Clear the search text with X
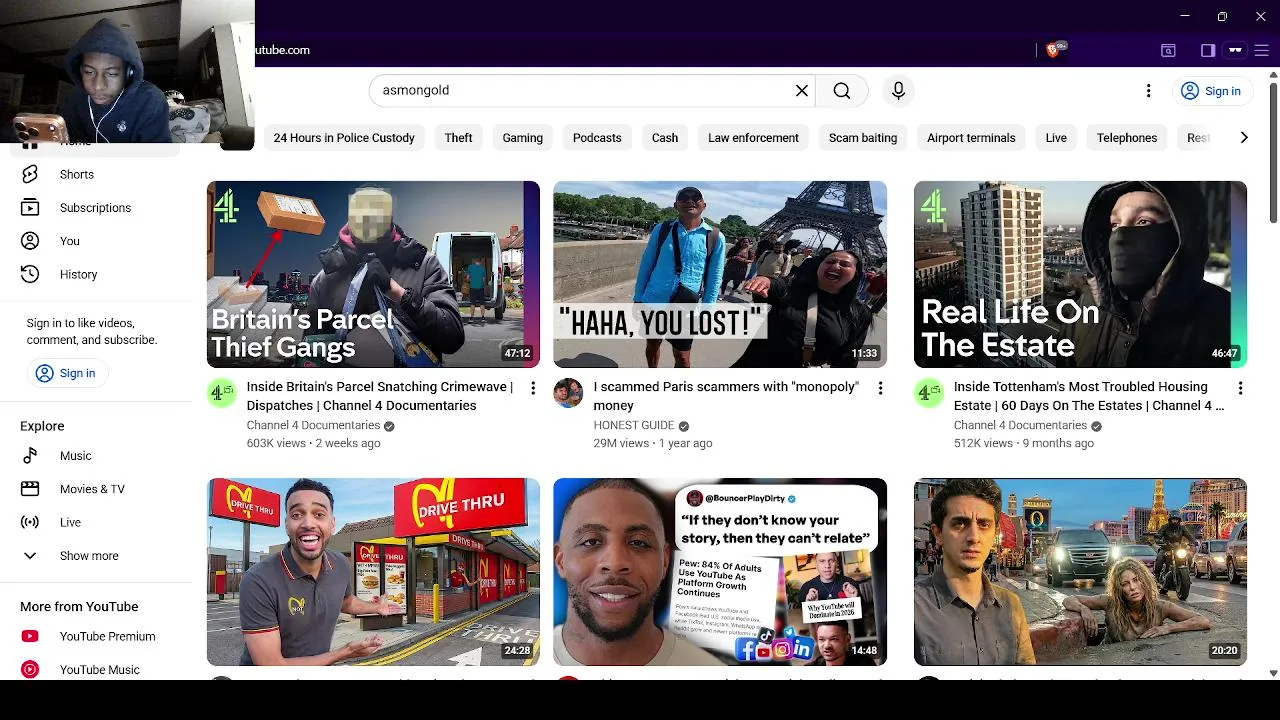Viewport: 1280px width, 720px height. pyautogui.click(x=802, y=91)
